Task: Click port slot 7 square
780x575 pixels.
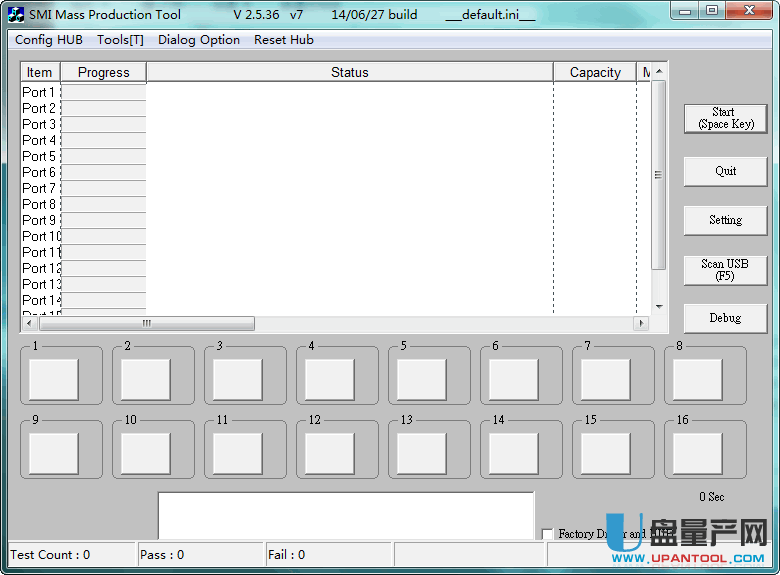Action: tap(605, 379)
